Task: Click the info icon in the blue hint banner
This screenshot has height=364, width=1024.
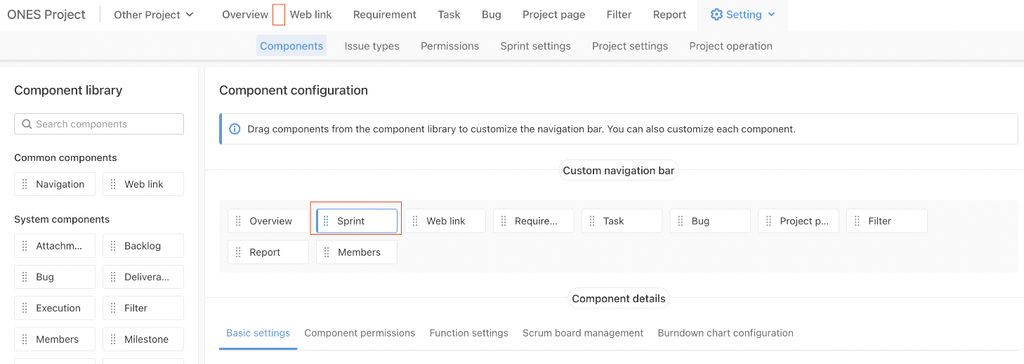Action: [234, 129]
